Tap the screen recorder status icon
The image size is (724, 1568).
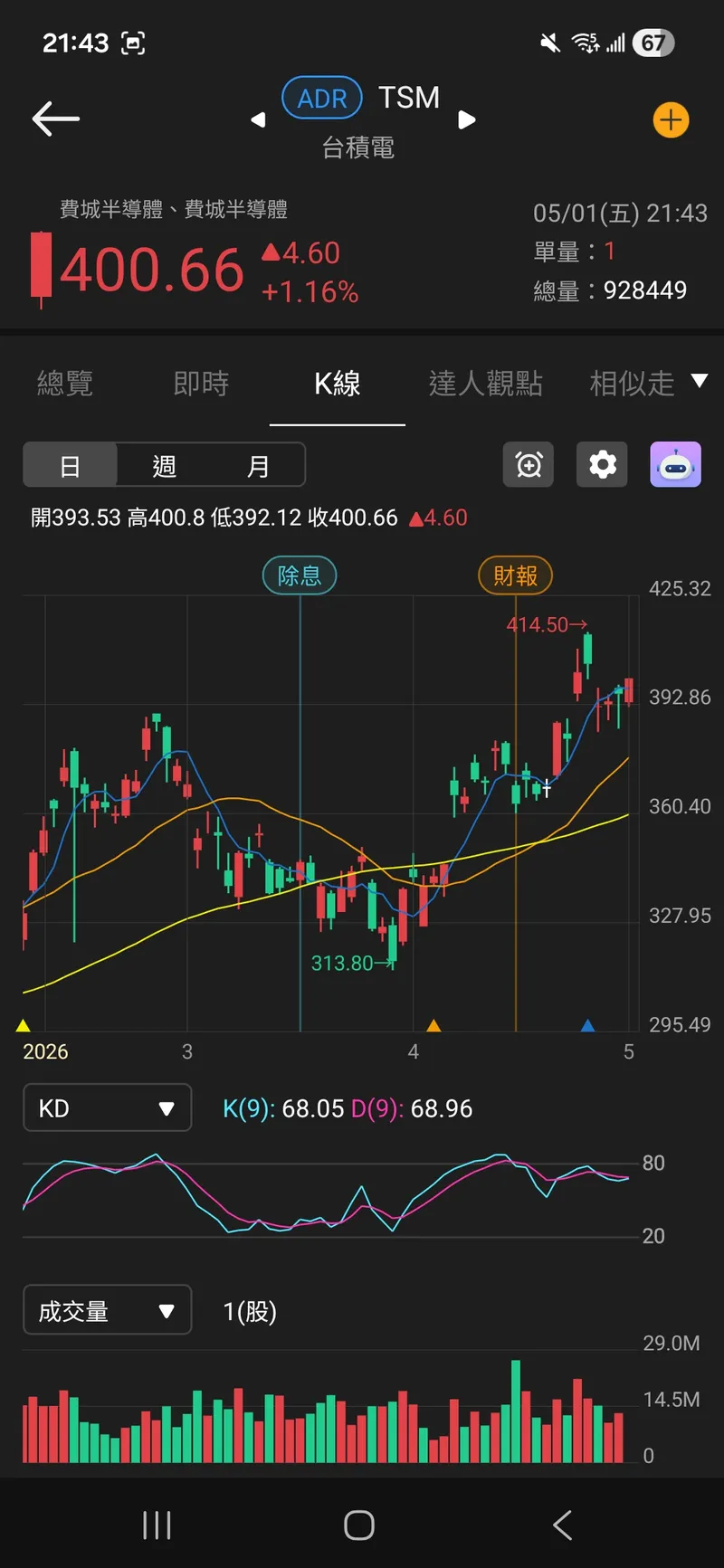pos(133,43)
